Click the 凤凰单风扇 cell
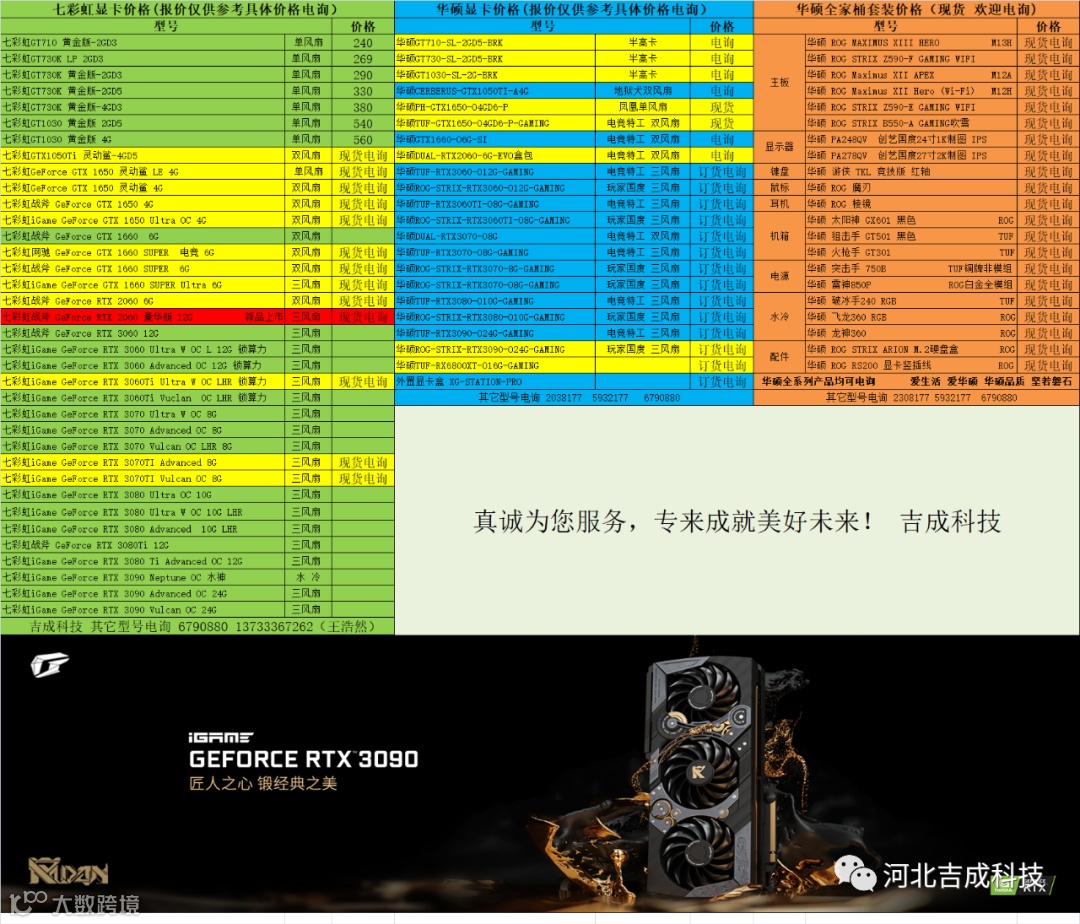The width and height of the screenshot is (1080, 924). tap(643, 107)
